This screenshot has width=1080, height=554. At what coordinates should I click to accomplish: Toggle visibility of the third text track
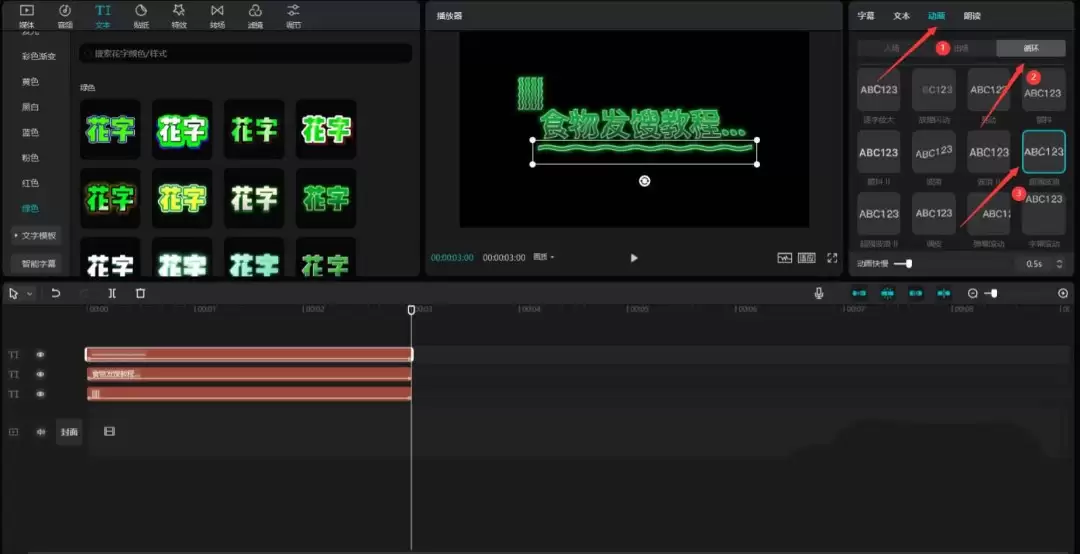tap(41, 394)
